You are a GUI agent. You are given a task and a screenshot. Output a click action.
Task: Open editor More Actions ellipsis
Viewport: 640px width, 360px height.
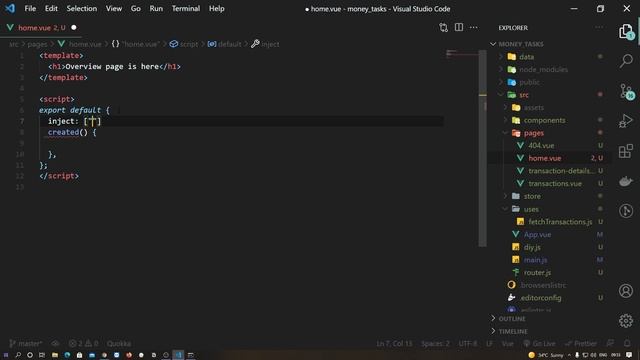[473, 27]
